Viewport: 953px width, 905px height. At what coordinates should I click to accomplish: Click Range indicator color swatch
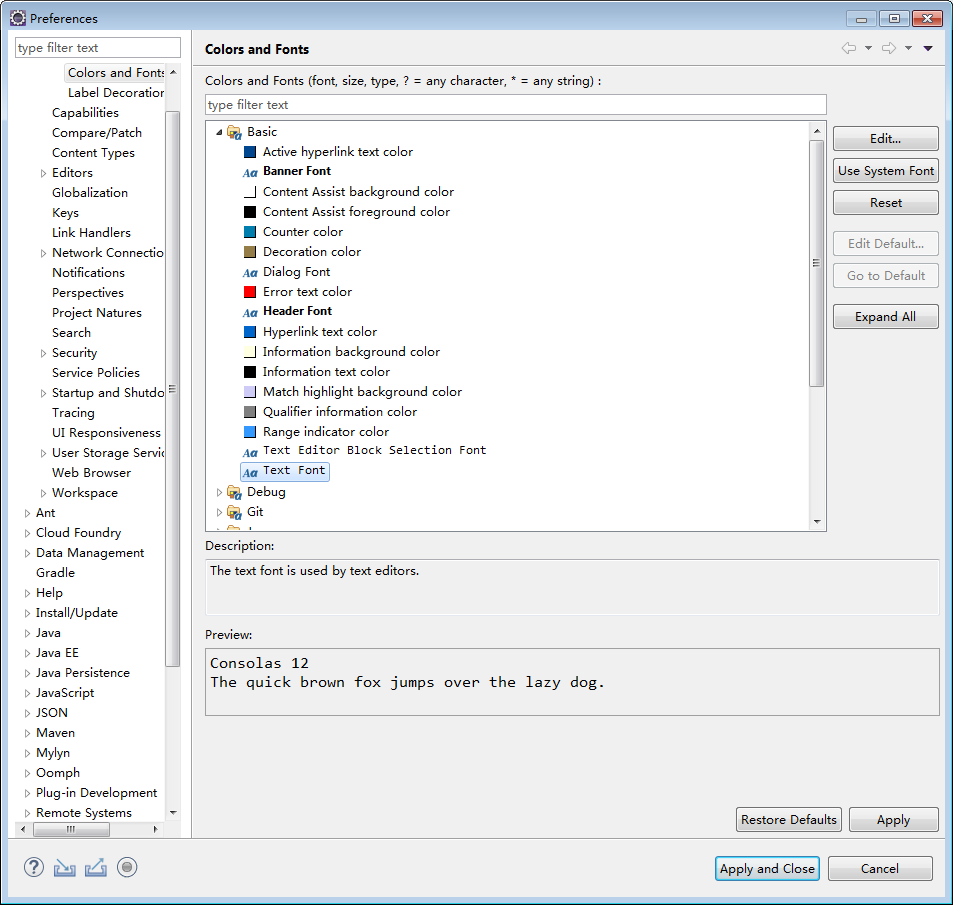250,432
